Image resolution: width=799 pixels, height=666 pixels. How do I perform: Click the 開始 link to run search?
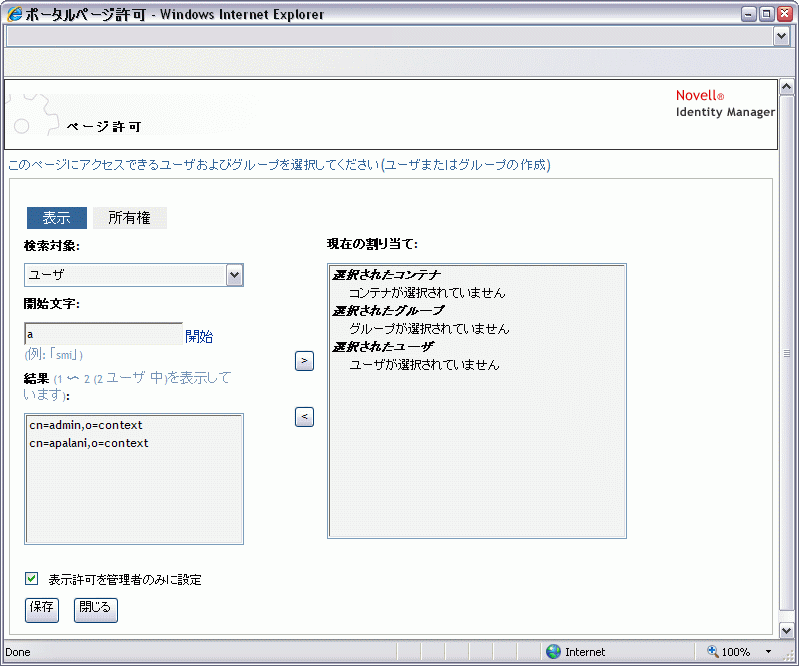[x=199, y=336]
